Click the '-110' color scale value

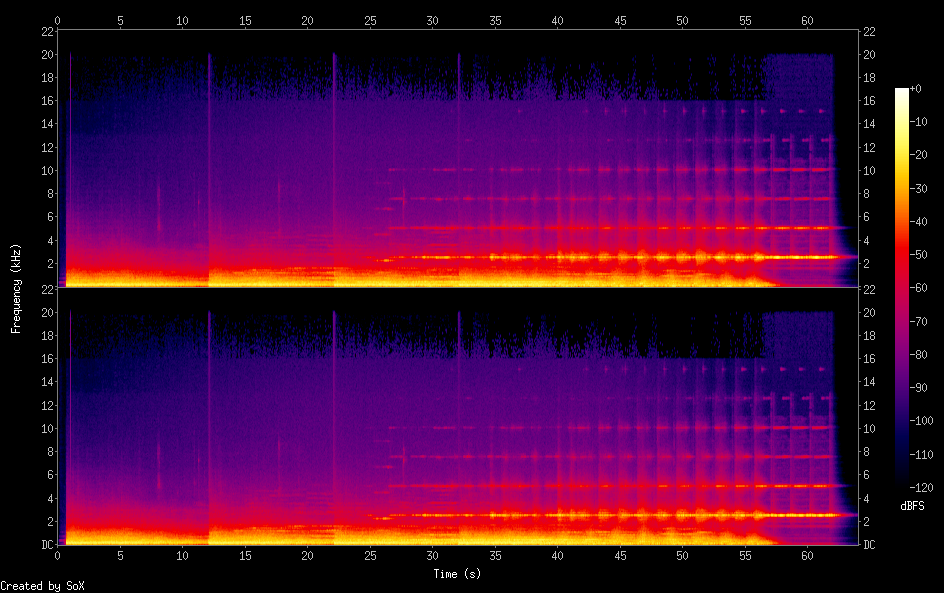pyautogui.click(x=922, y=455)
